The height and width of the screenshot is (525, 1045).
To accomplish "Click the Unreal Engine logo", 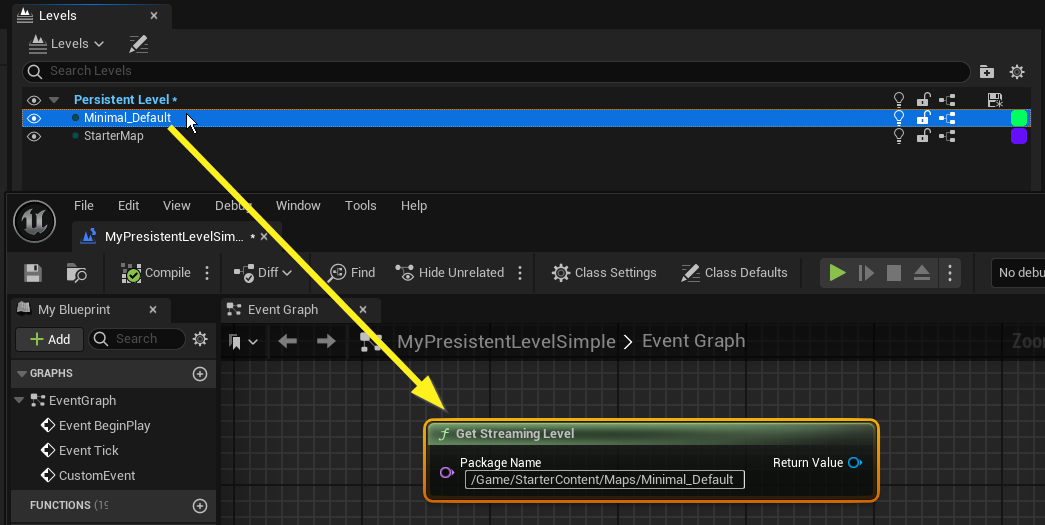I will 35,221.
